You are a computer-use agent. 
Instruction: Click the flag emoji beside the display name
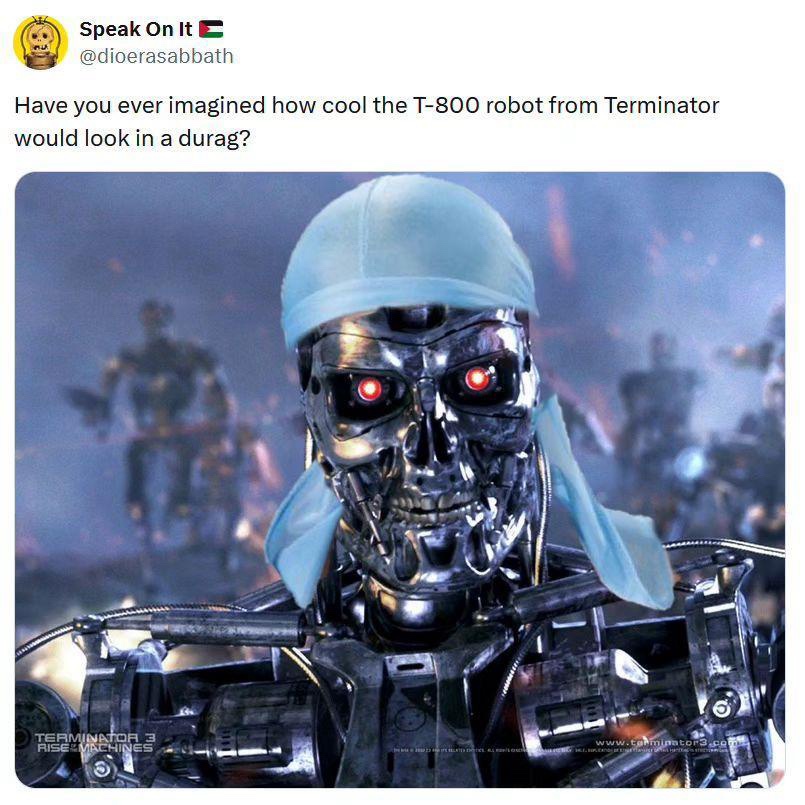pyautogui.click(x=211, y=29)
